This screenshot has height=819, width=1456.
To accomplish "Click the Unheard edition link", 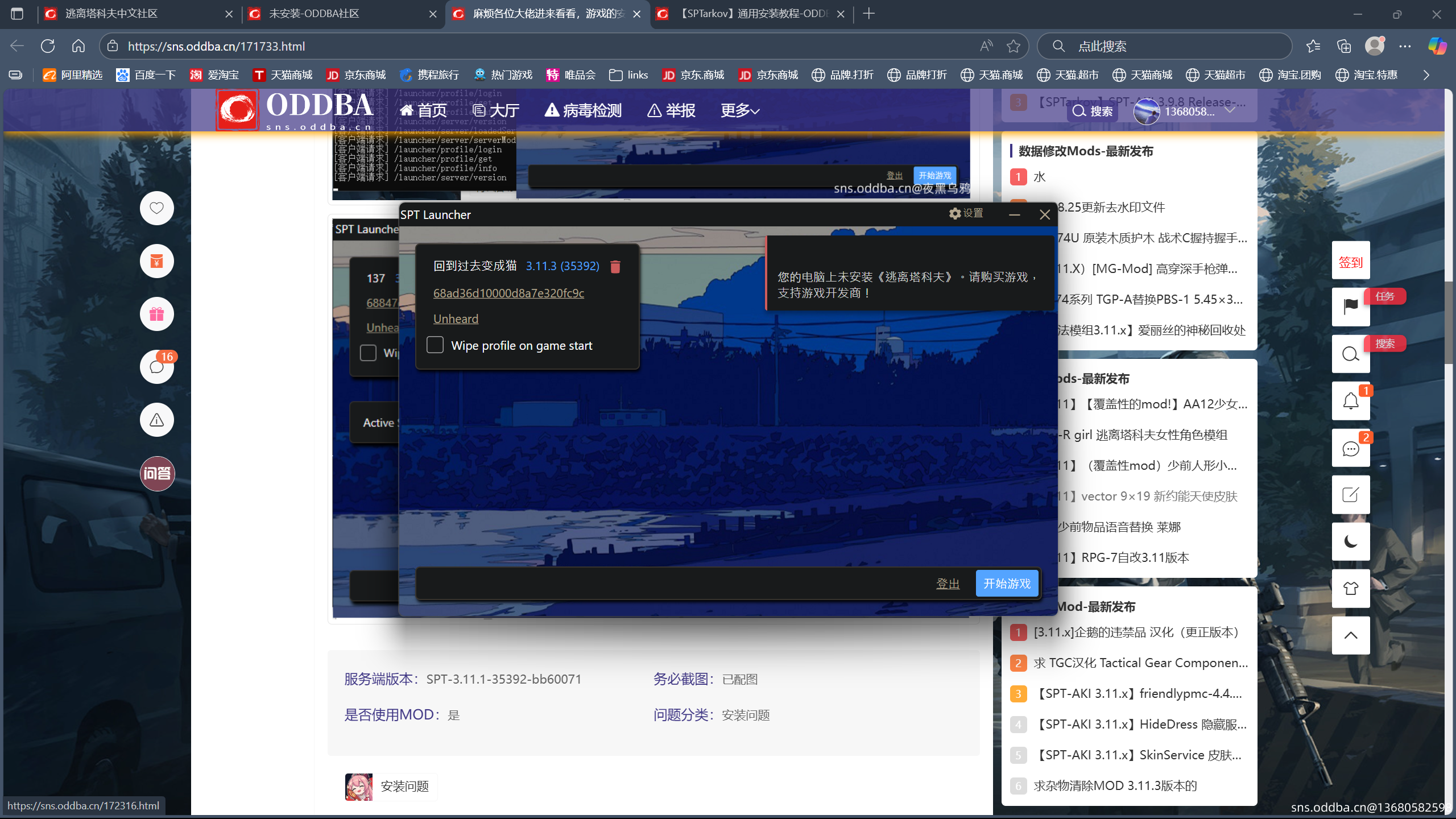I will pos(456,318).
